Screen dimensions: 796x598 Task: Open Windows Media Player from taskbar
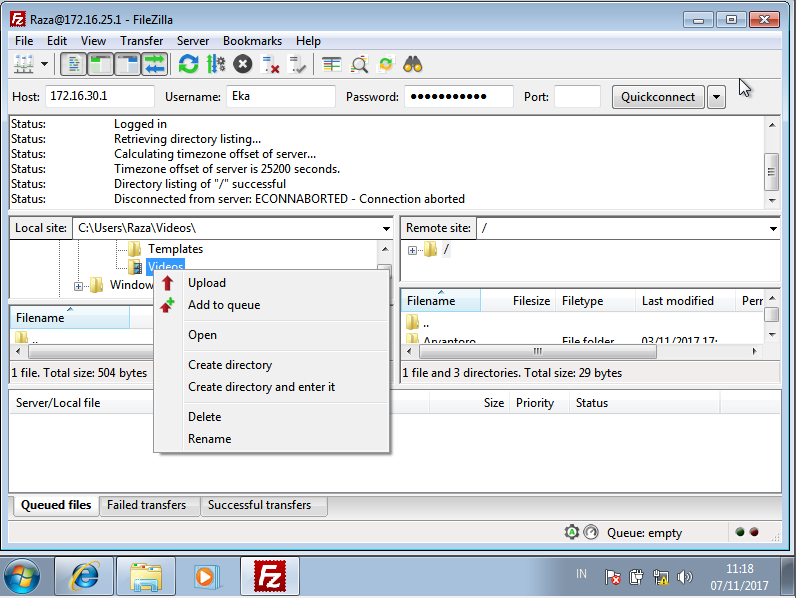pyautogui.click(x=207, y=576)
